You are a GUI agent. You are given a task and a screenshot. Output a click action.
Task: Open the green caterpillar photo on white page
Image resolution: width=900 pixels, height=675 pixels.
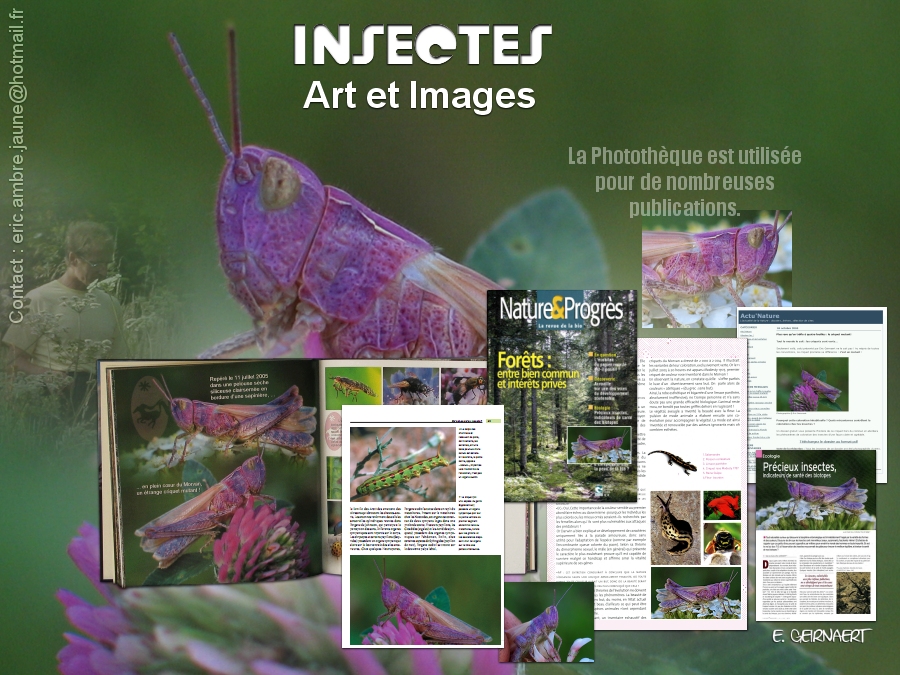coord(402,464)
